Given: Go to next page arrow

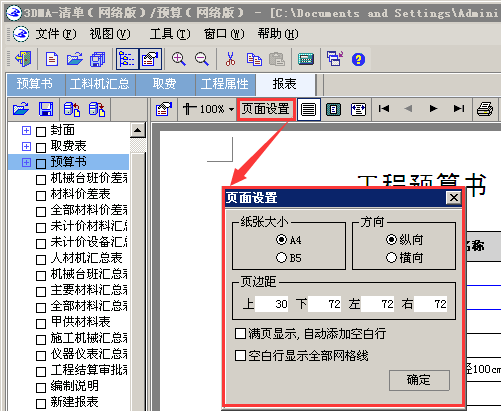Looking at the screenshot, I should tap(433, 109).
